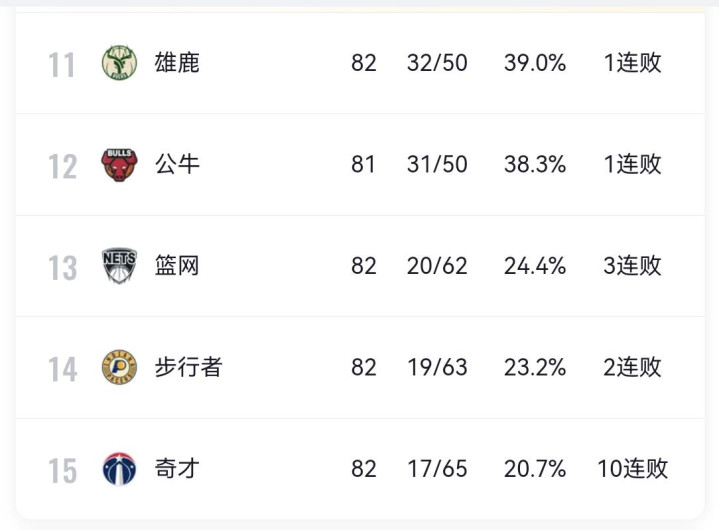
Task: Open the 公牛 team name link
Action: pyautogui.click(x=177, y=164)
